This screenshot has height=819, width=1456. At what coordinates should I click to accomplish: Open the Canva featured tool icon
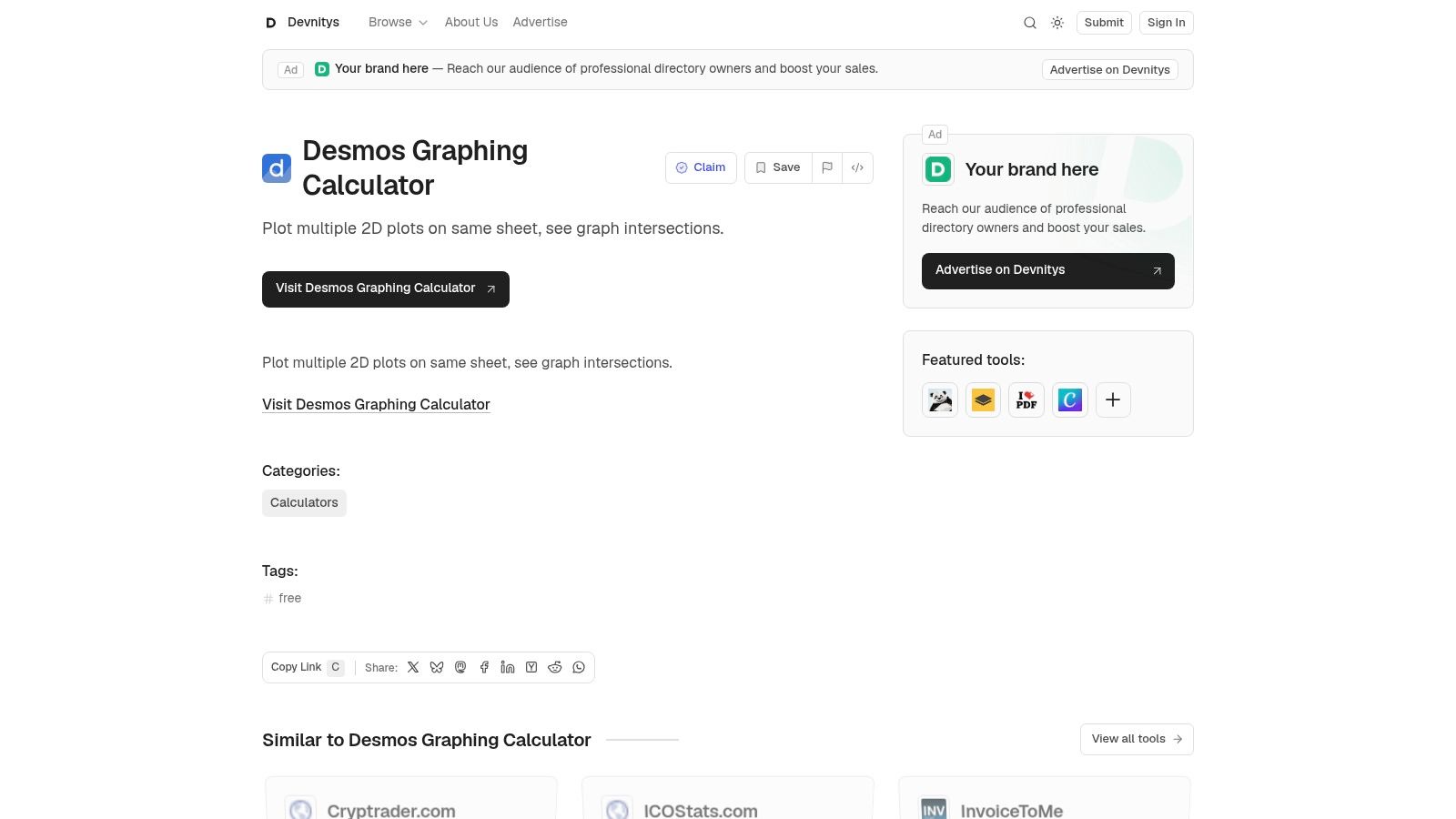point(1070,399)
